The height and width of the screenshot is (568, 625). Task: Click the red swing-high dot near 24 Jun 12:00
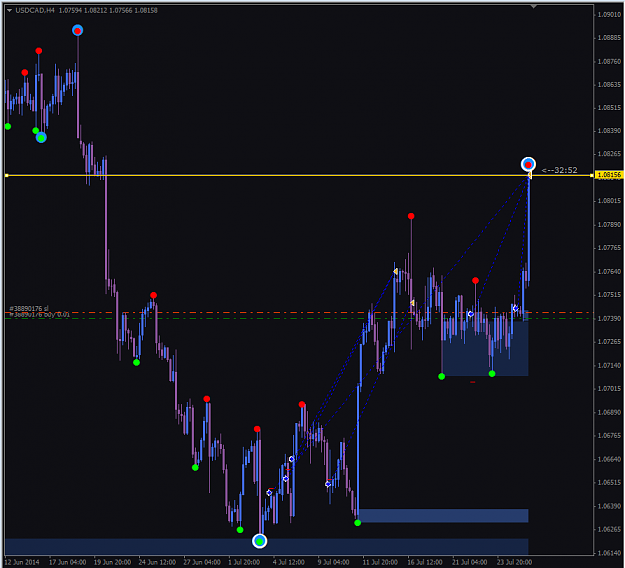pos(153,295)
